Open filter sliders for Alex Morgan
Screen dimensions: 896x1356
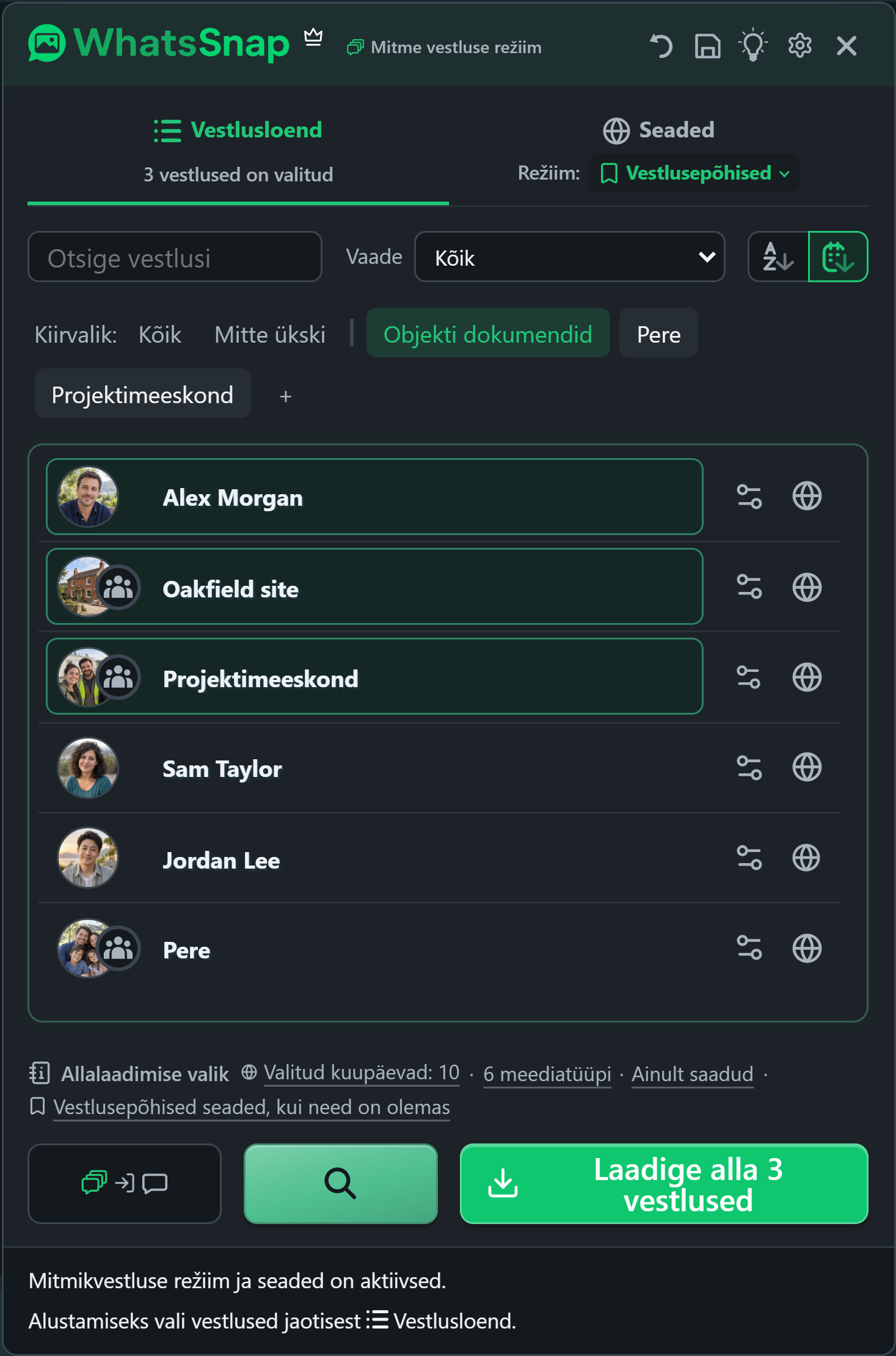749,497
